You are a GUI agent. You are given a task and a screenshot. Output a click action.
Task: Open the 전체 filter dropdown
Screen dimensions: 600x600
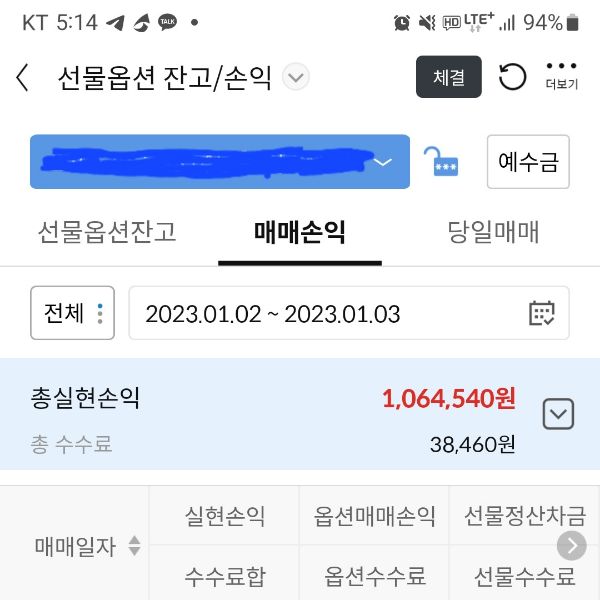click(72, 313)
